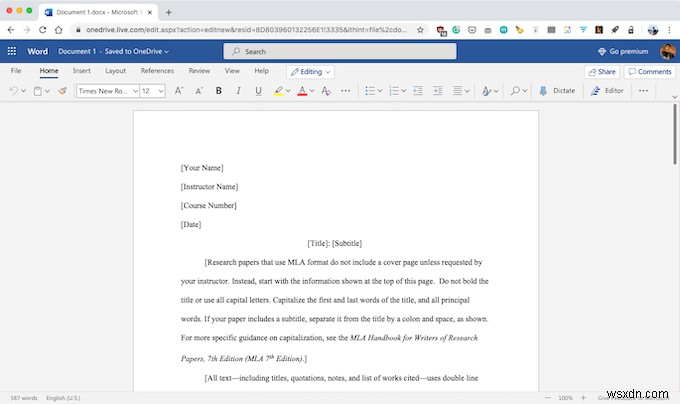Open more font options ellipsis
680x404 pixels.
pos(346,91)
